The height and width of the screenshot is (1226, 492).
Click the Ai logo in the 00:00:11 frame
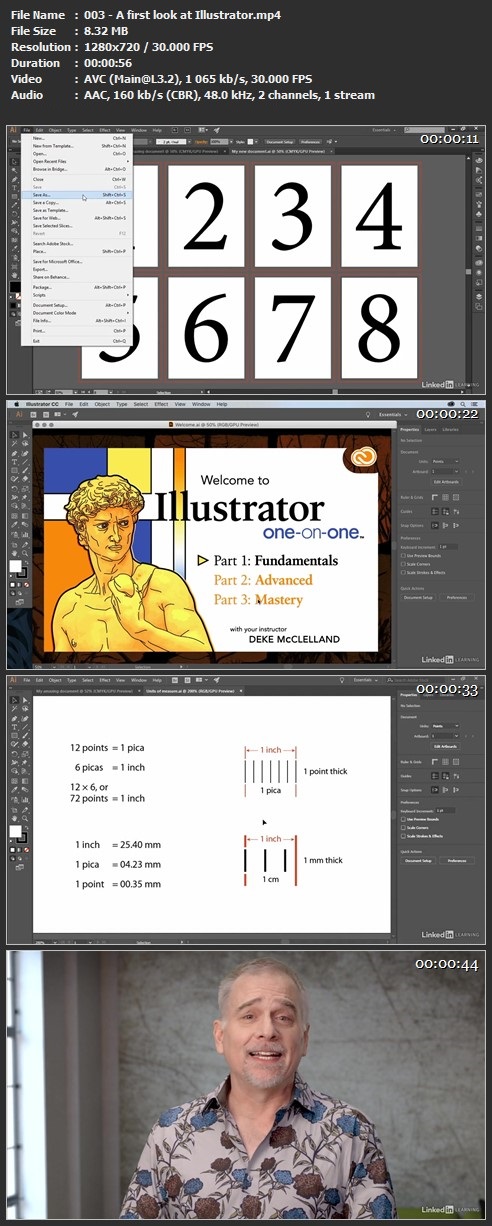click(x=13, y=129)
